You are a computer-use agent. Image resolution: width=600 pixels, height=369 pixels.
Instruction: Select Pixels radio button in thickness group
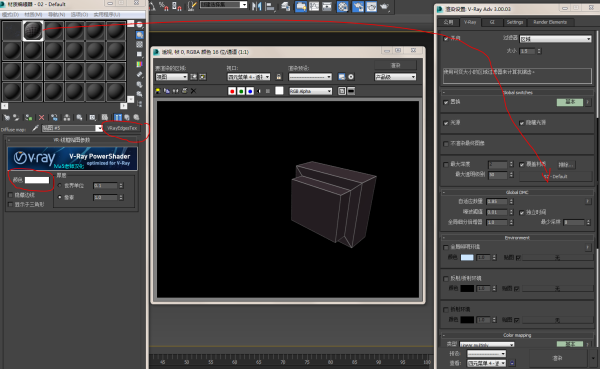click(60, 197)
